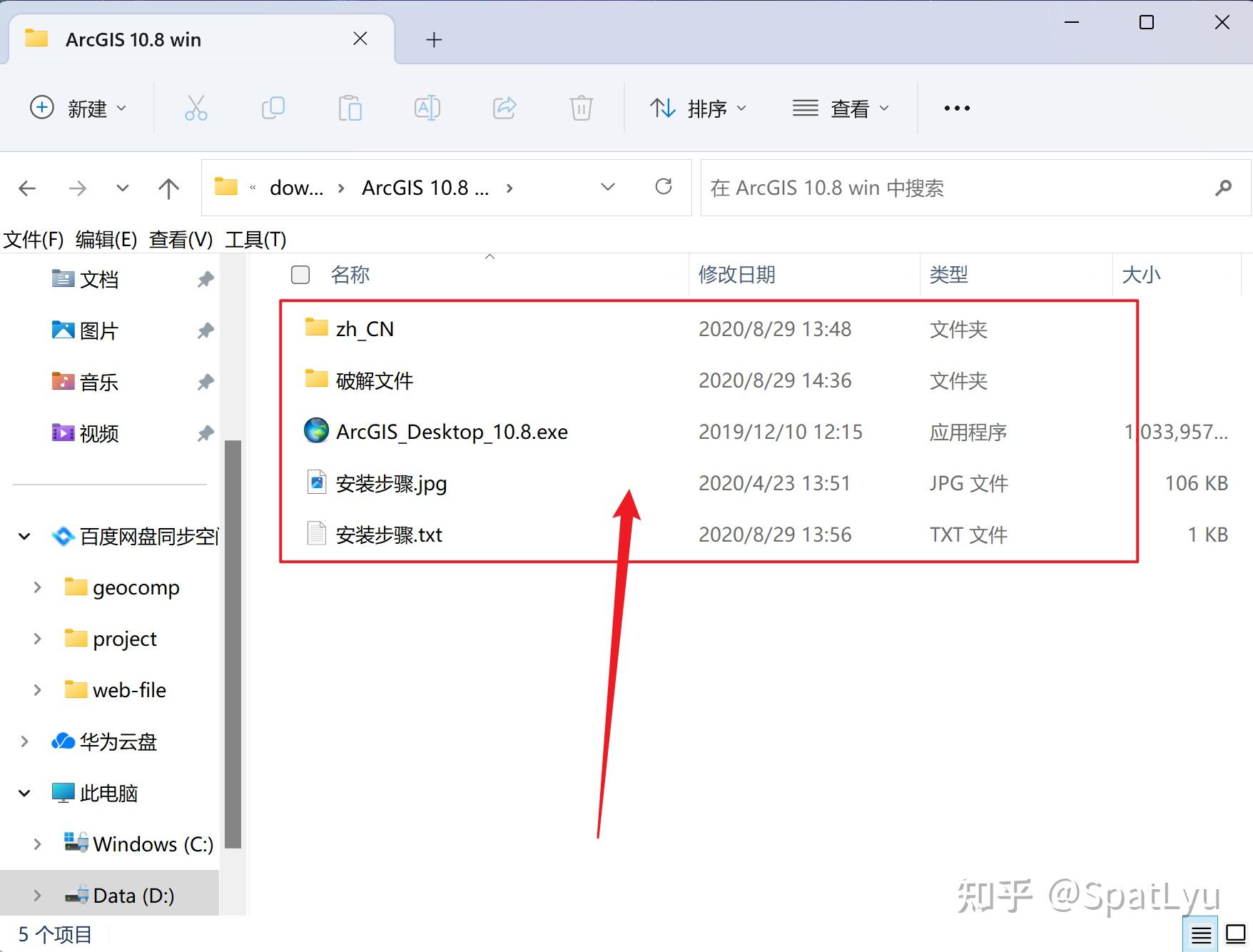Viewport: 1253px width, 952px height.
Task: Open the 排序 sort dropdown
Action: [x=699, y=108]
